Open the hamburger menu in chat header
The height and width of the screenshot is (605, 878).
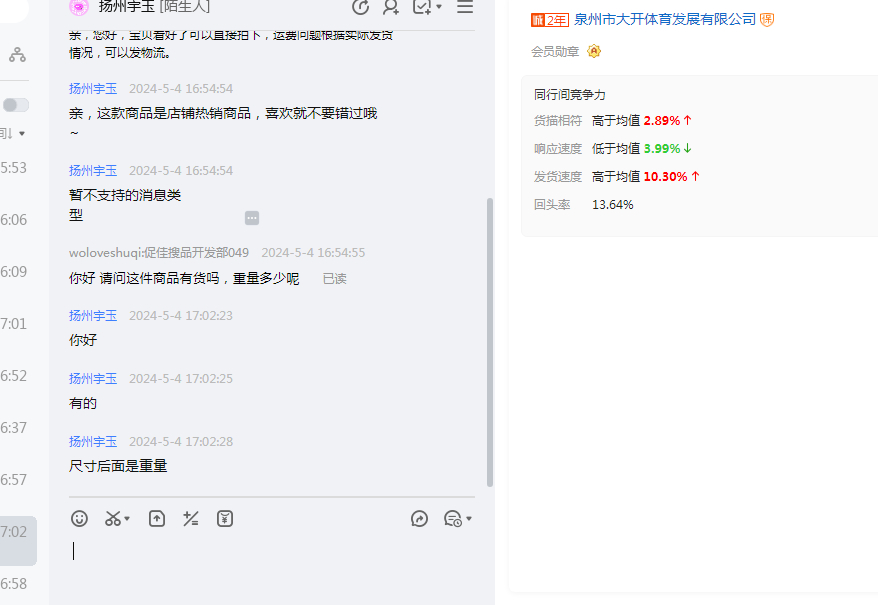(x=465, y=7)
